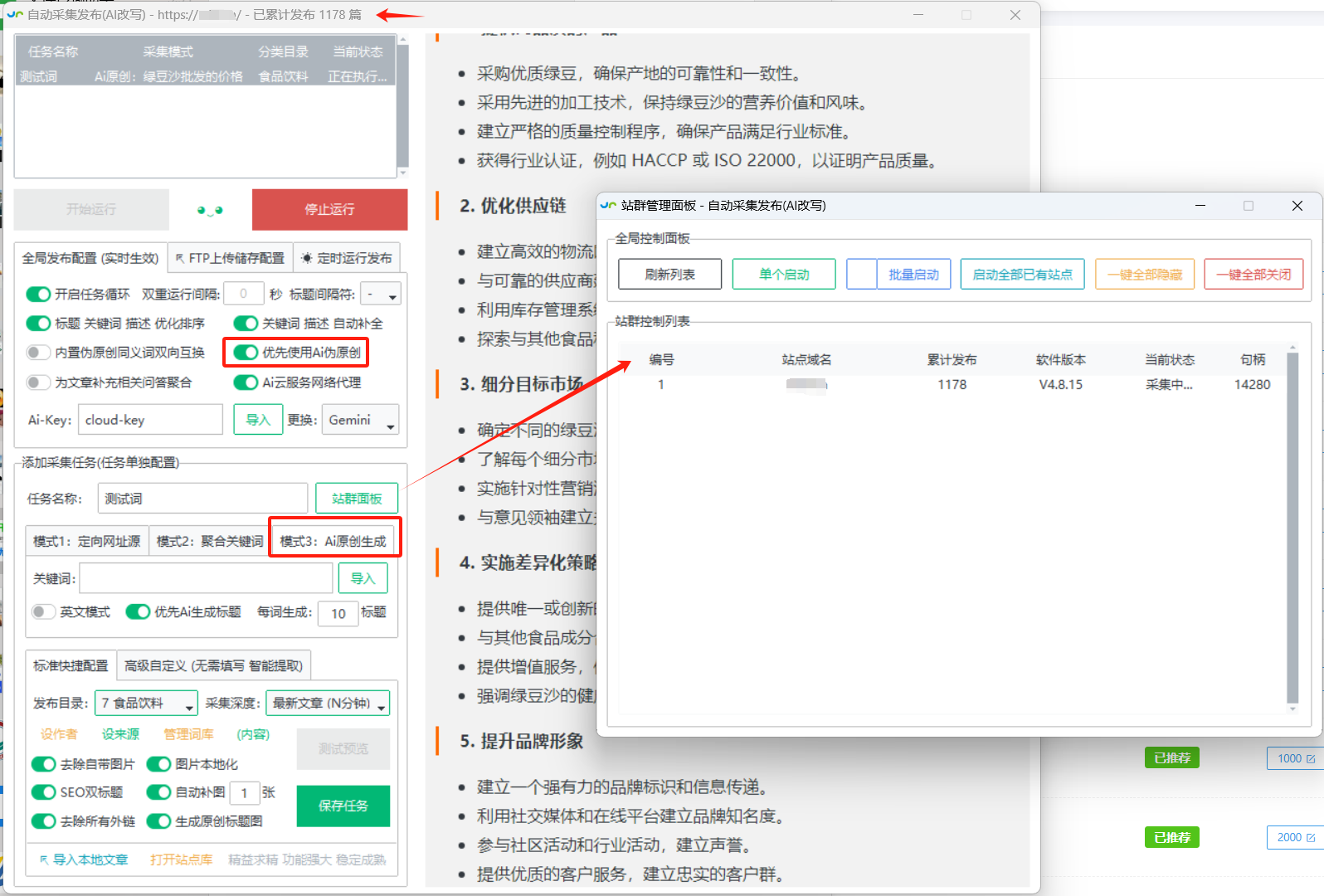Select task row 测试词 in task list
Viewport: 1324px width, 896px height.
coord(204,76)
